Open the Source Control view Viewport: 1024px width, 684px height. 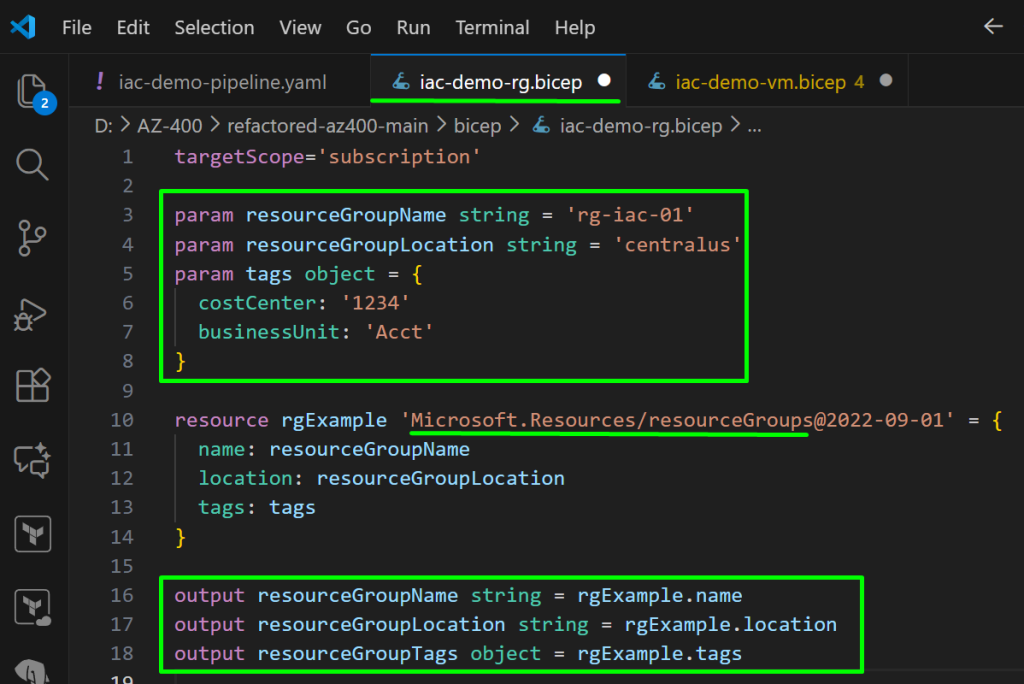point(32,238)
